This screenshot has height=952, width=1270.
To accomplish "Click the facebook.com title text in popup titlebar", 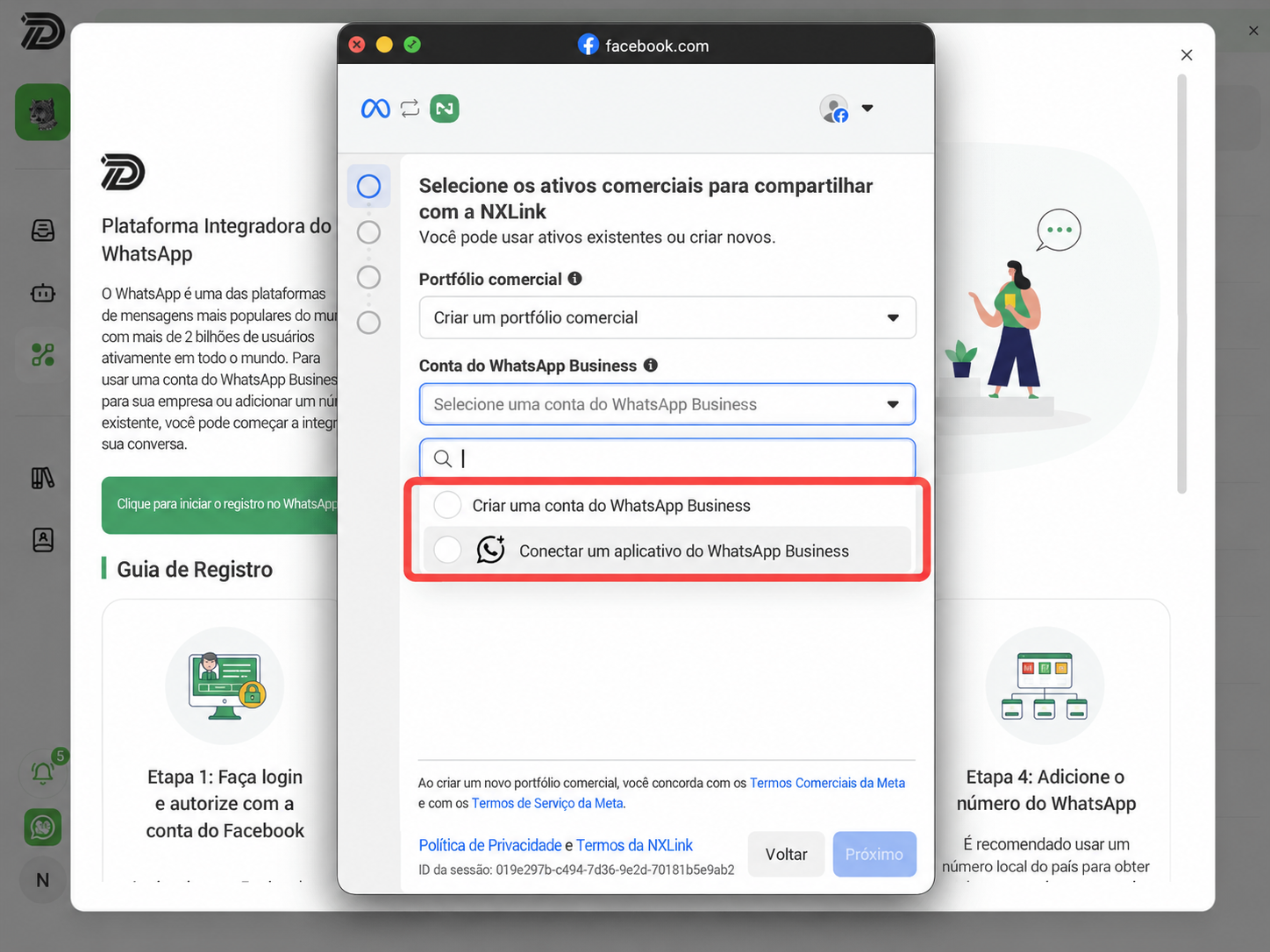I will [657, 46].
